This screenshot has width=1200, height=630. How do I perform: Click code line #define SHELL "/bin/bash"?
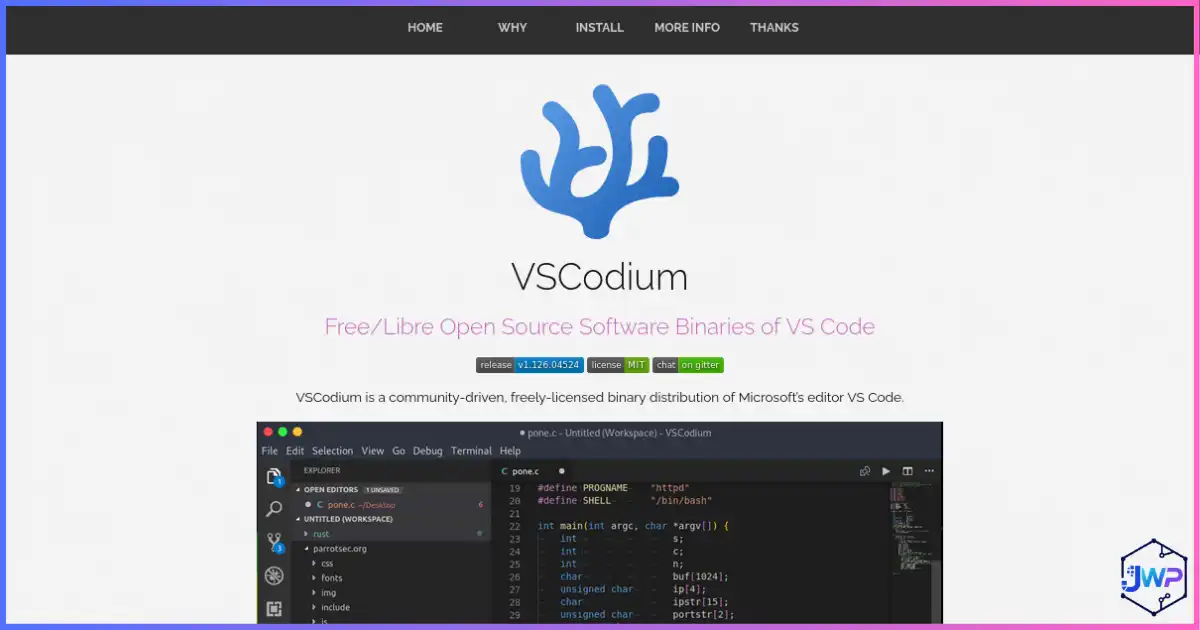[625, 500]
